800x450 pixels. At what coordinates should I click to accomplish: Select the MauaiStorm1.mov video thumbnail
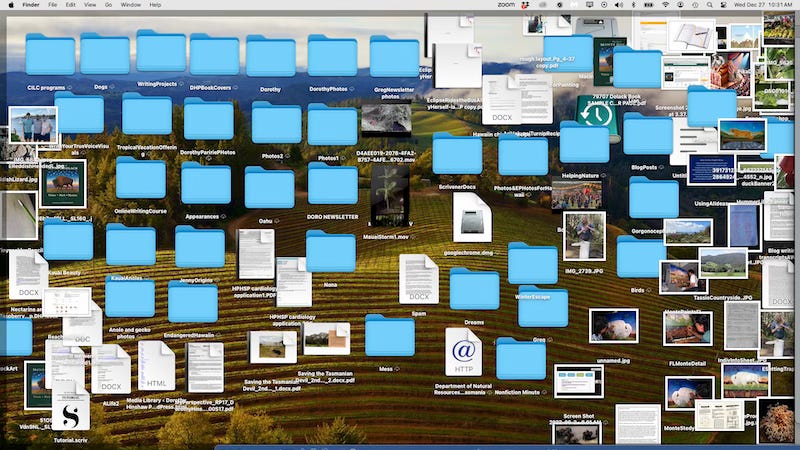point(390,196)
